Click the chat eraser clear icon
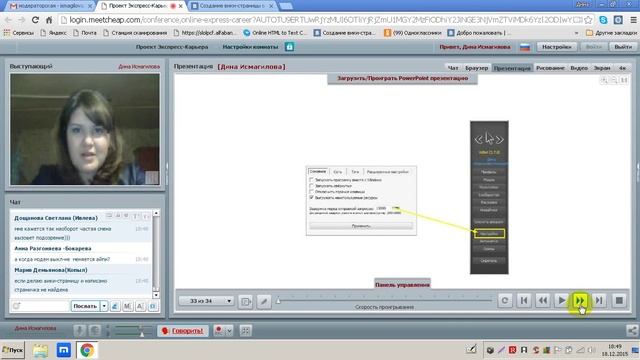Screen dimensions: 640x360 click(x=115, y=306)
